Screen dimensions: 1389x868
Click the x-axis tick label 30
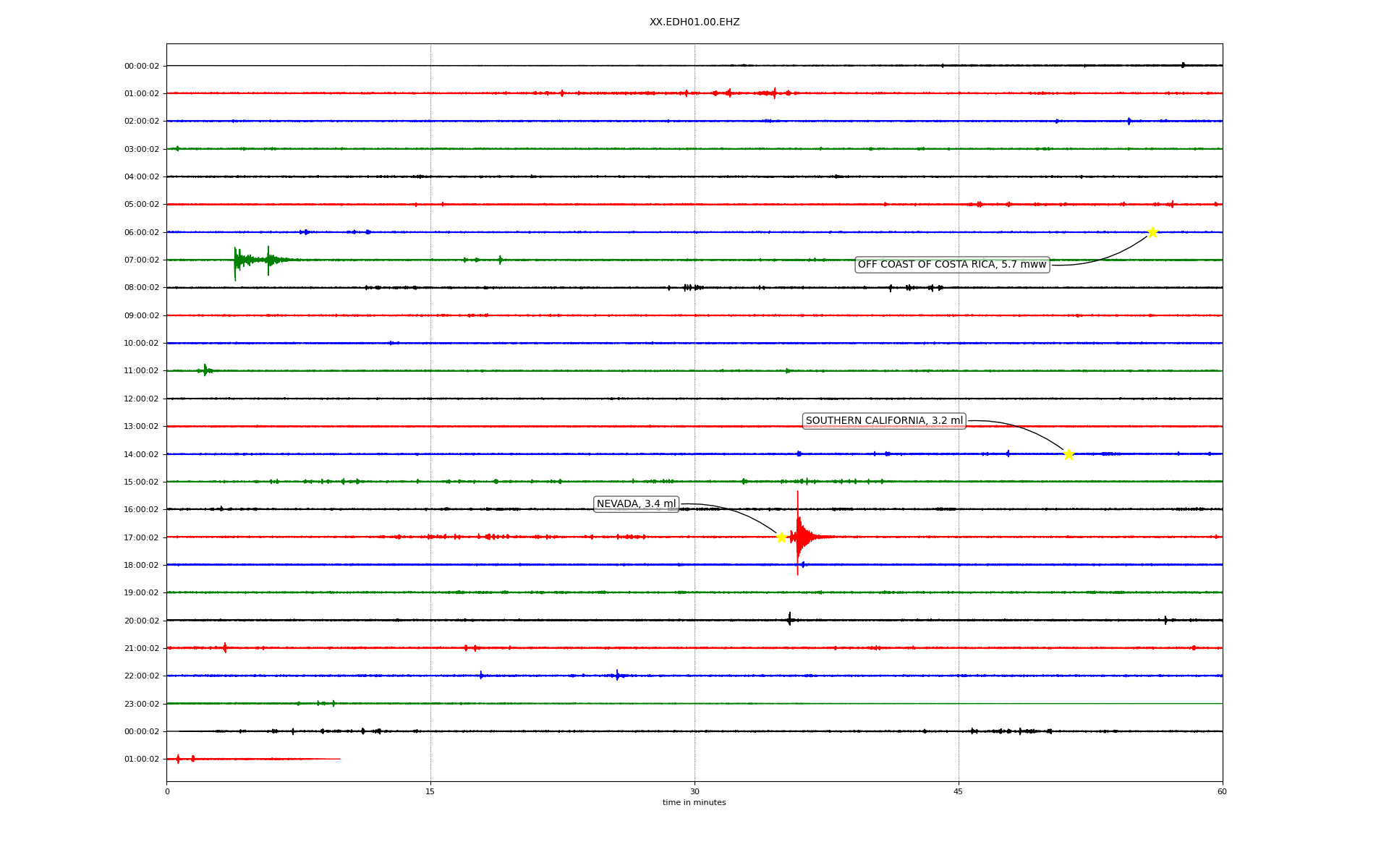694,791
